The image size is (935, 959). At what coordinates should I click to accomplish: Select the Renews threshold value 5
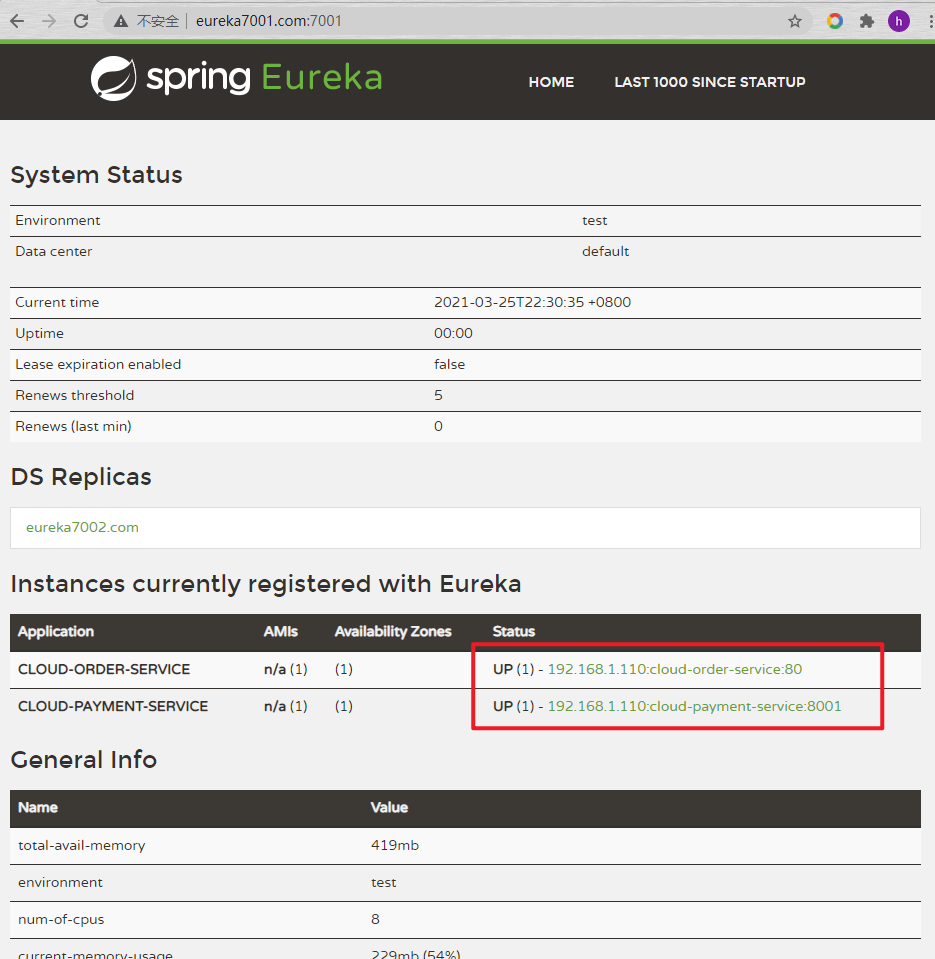(438, 395)
